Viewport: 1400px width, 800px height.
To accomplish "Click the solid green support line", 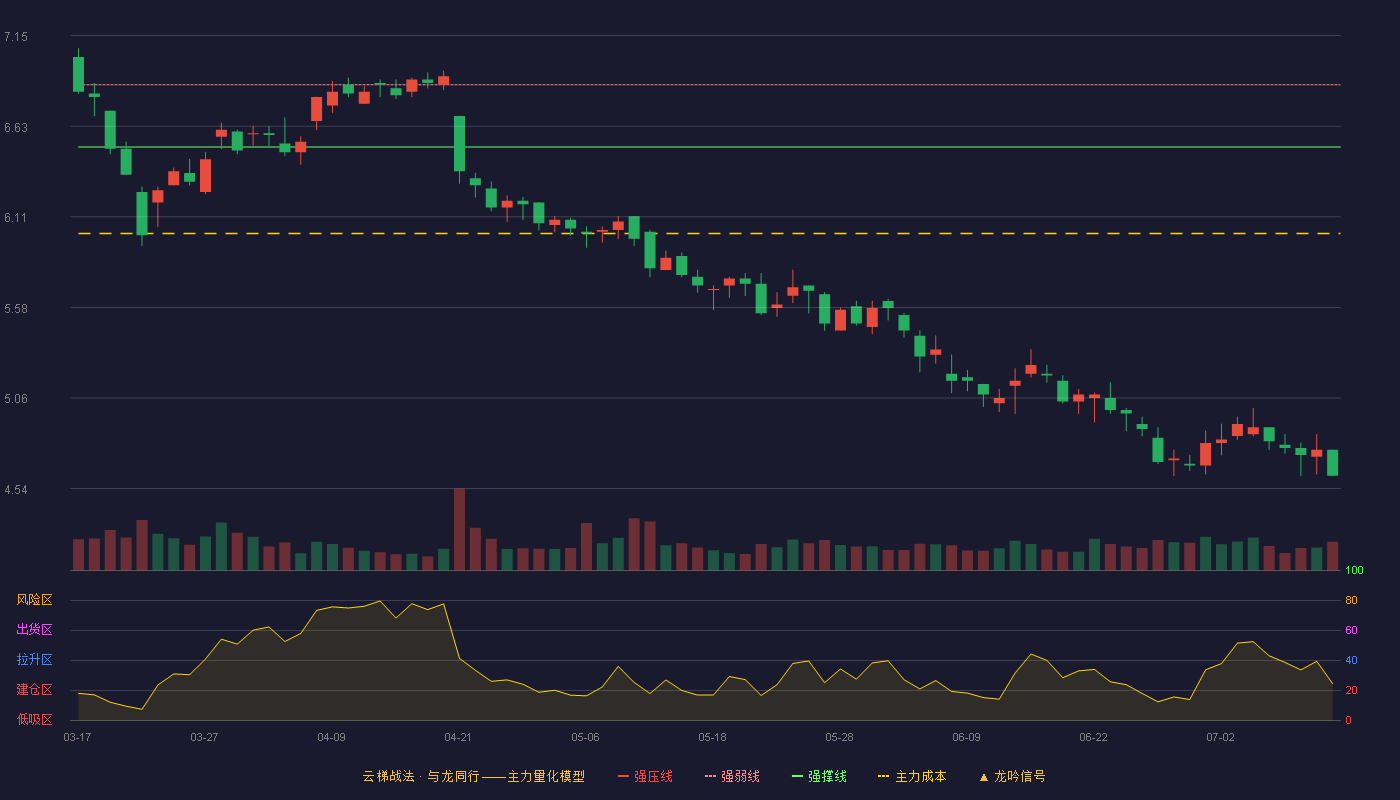I will click(709, 147).
